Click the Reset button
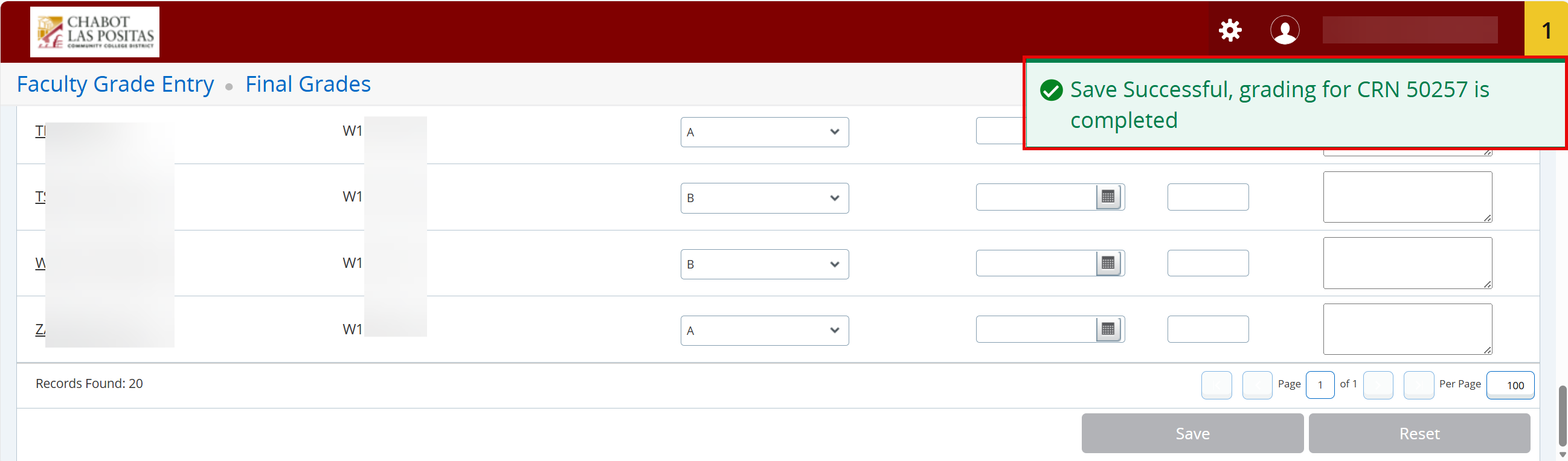The height and width of the screenshot is (461, 1568). [1419, 433]
